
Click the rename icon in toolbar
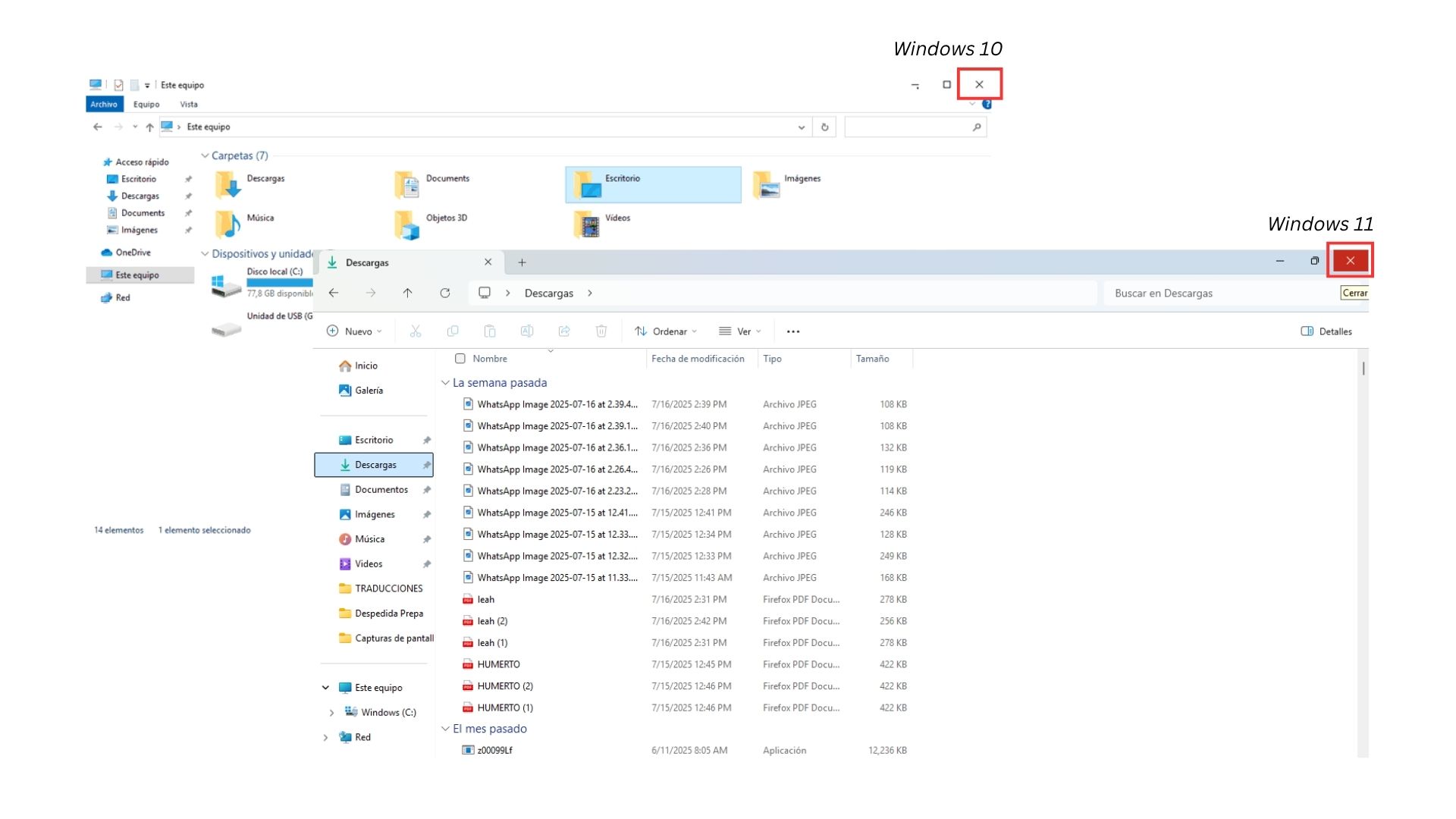[x=527, y=331]
